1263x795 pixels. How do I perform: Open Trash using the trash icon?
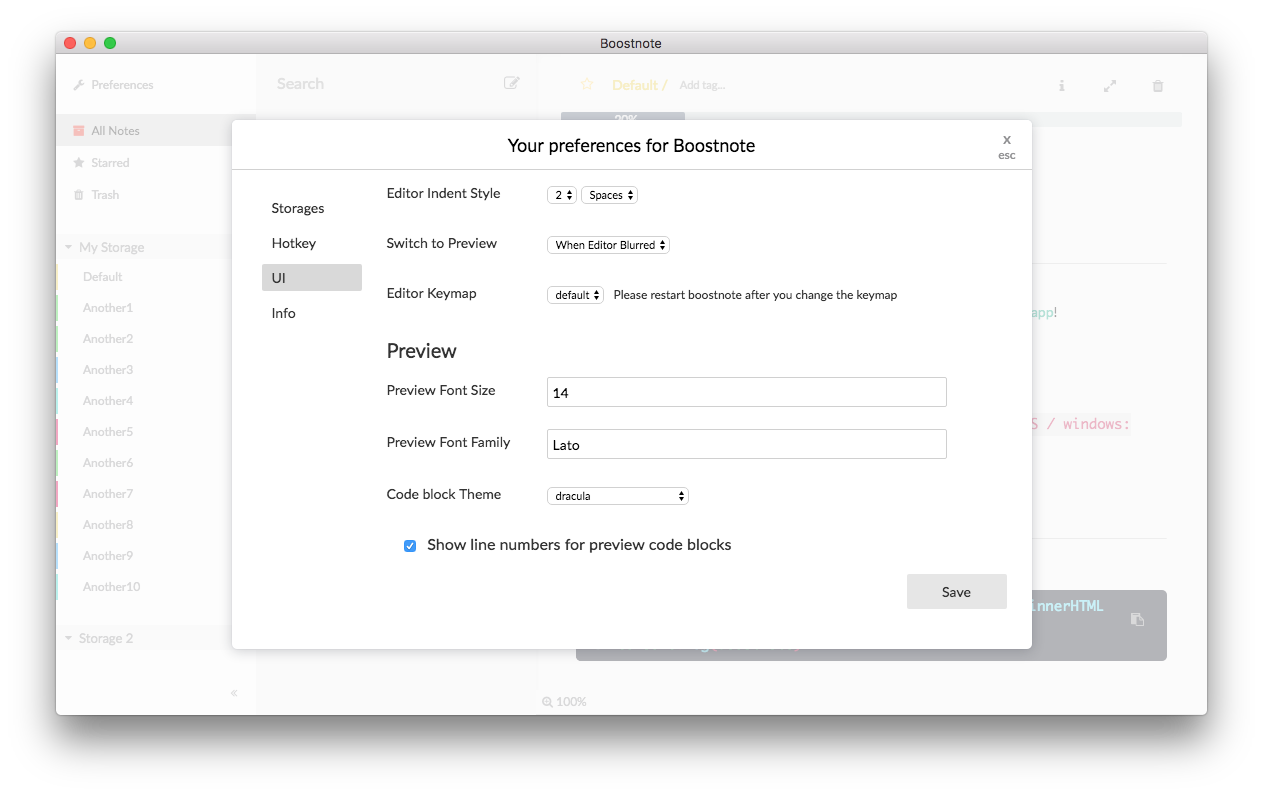(77, 194)
